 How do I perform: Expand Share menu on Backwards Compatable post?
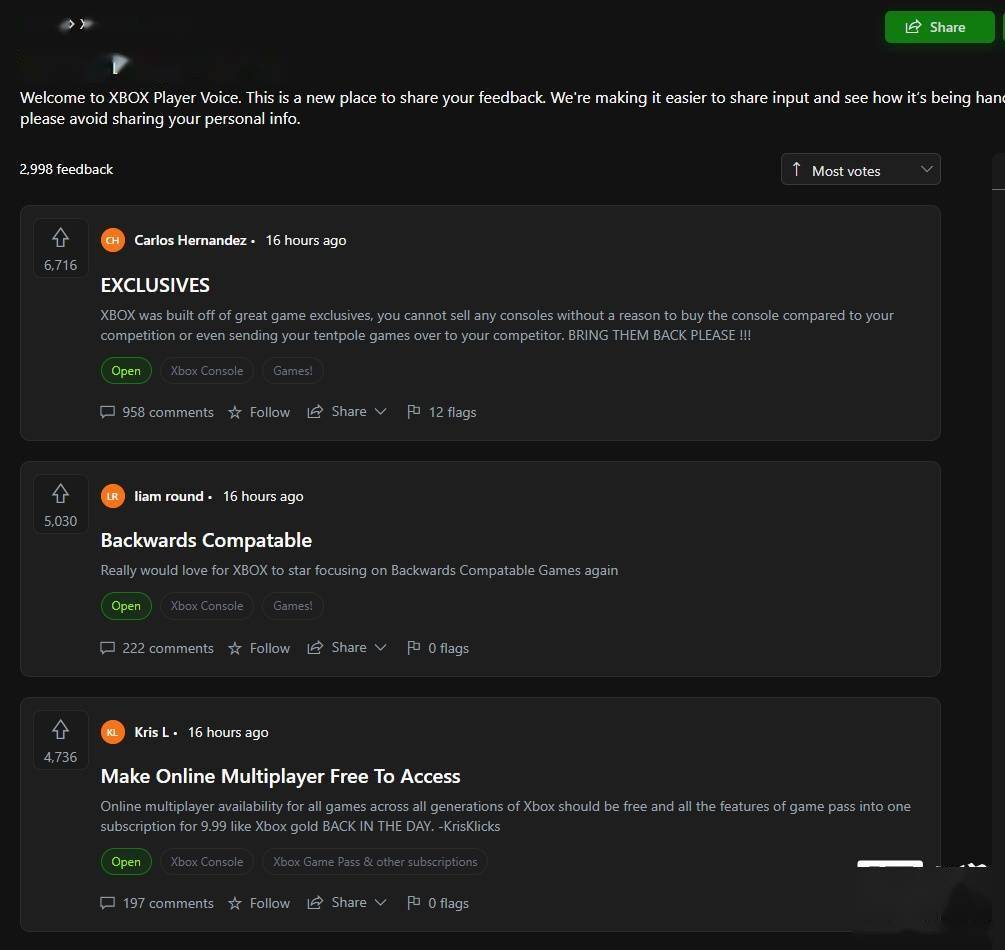coord(347,647)
